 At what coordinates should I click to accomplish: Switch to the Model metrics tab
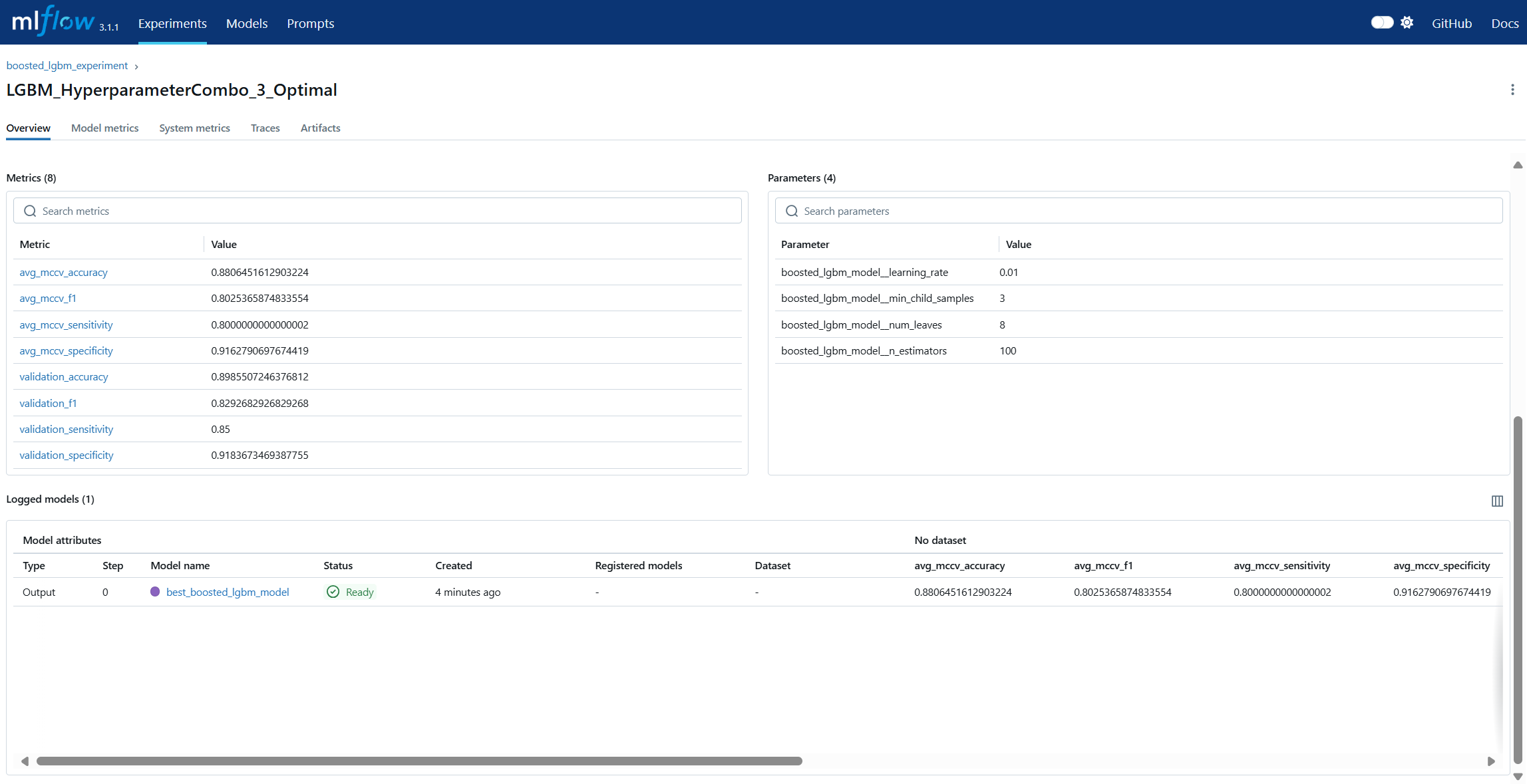coord(104,128)
